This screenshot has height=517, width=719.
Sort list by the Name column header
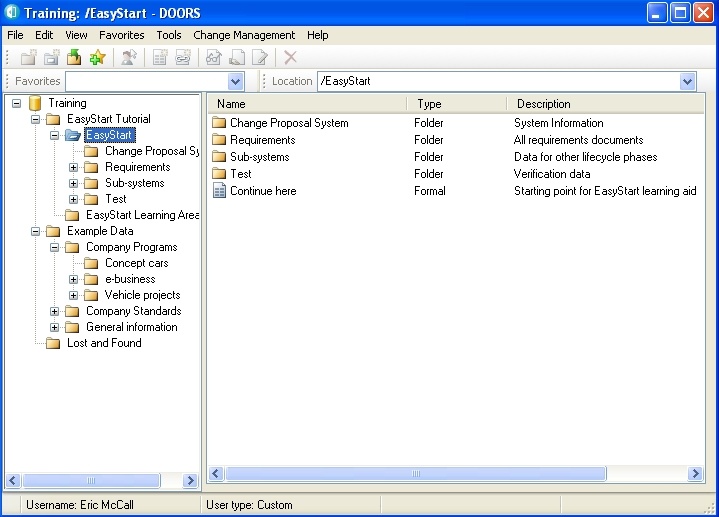307,104
